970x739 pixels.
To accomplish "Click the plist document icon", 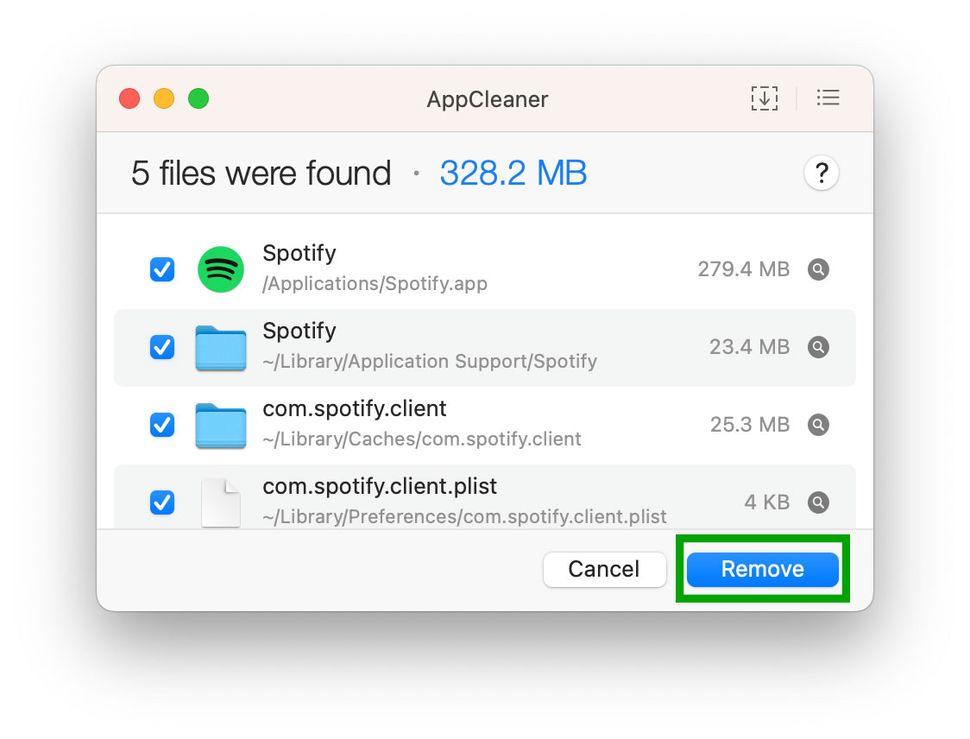I will 220,502.
